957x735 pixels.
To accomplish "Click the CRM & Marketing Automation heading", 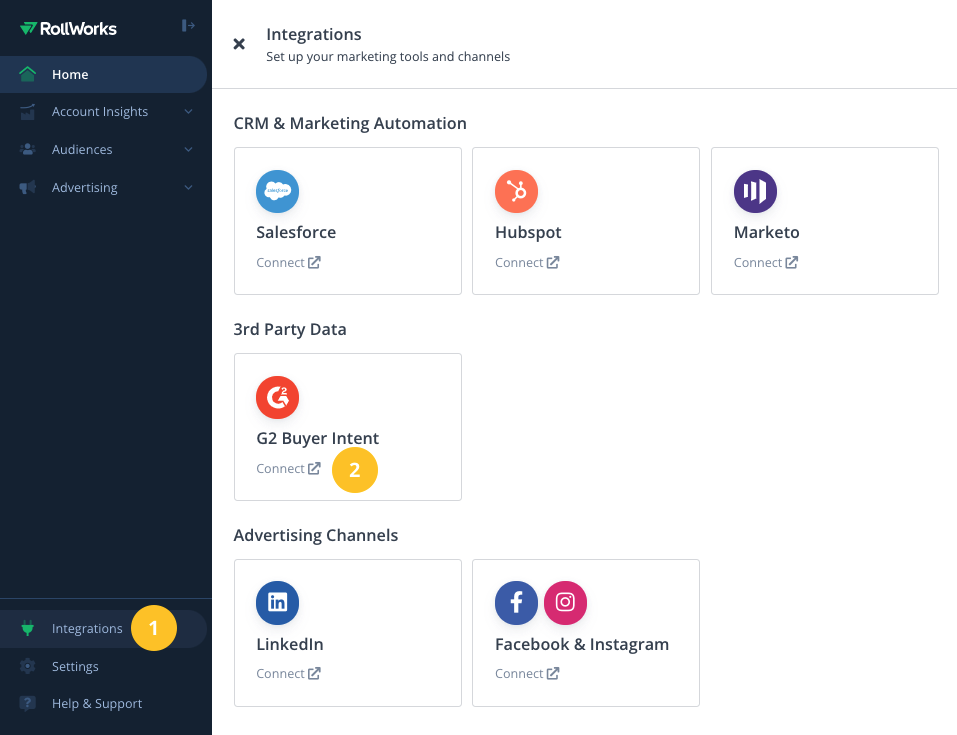I will tap(350, 123).
